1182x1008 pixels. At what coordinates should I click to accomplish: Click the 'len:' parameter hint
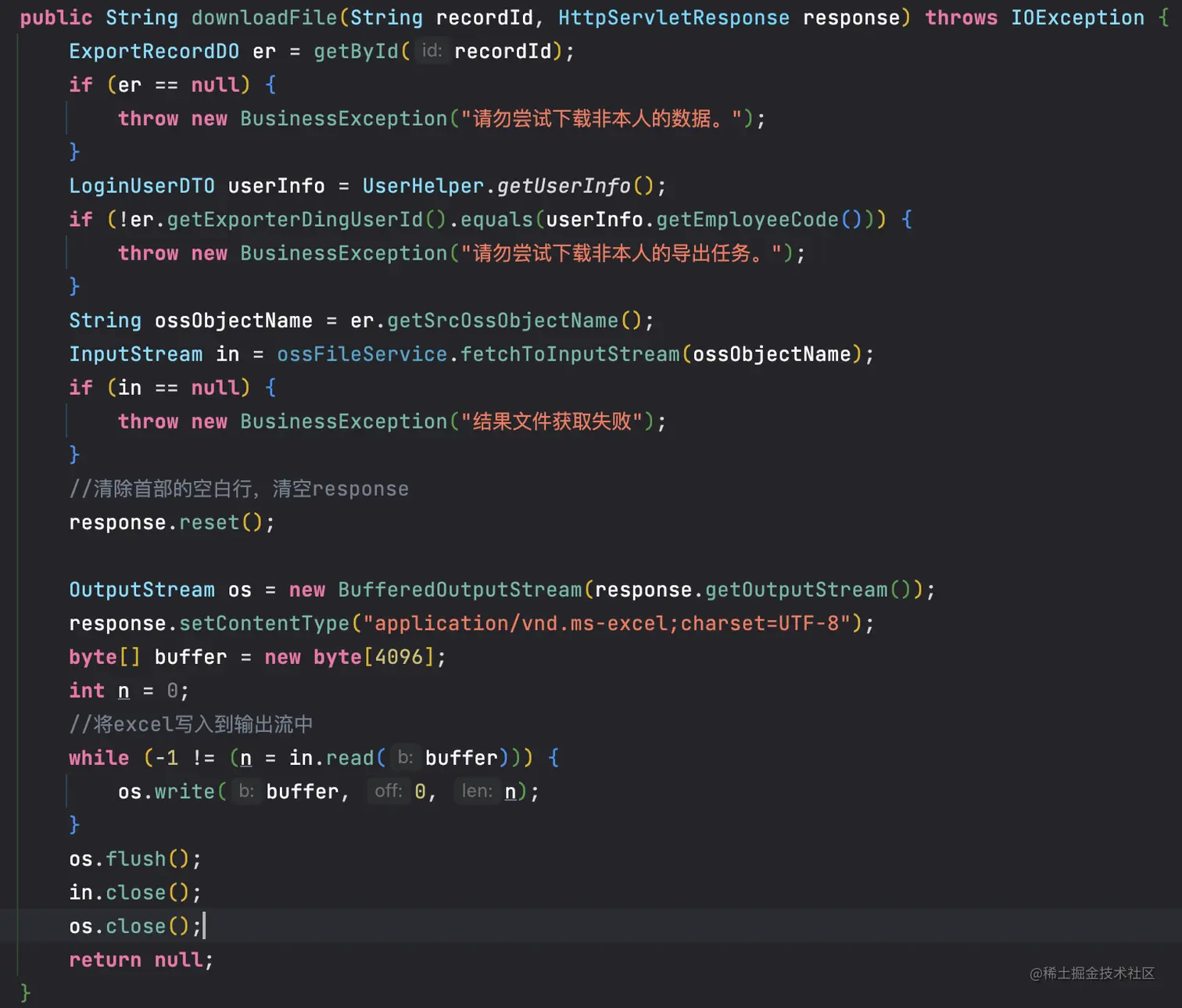[477, 791]
